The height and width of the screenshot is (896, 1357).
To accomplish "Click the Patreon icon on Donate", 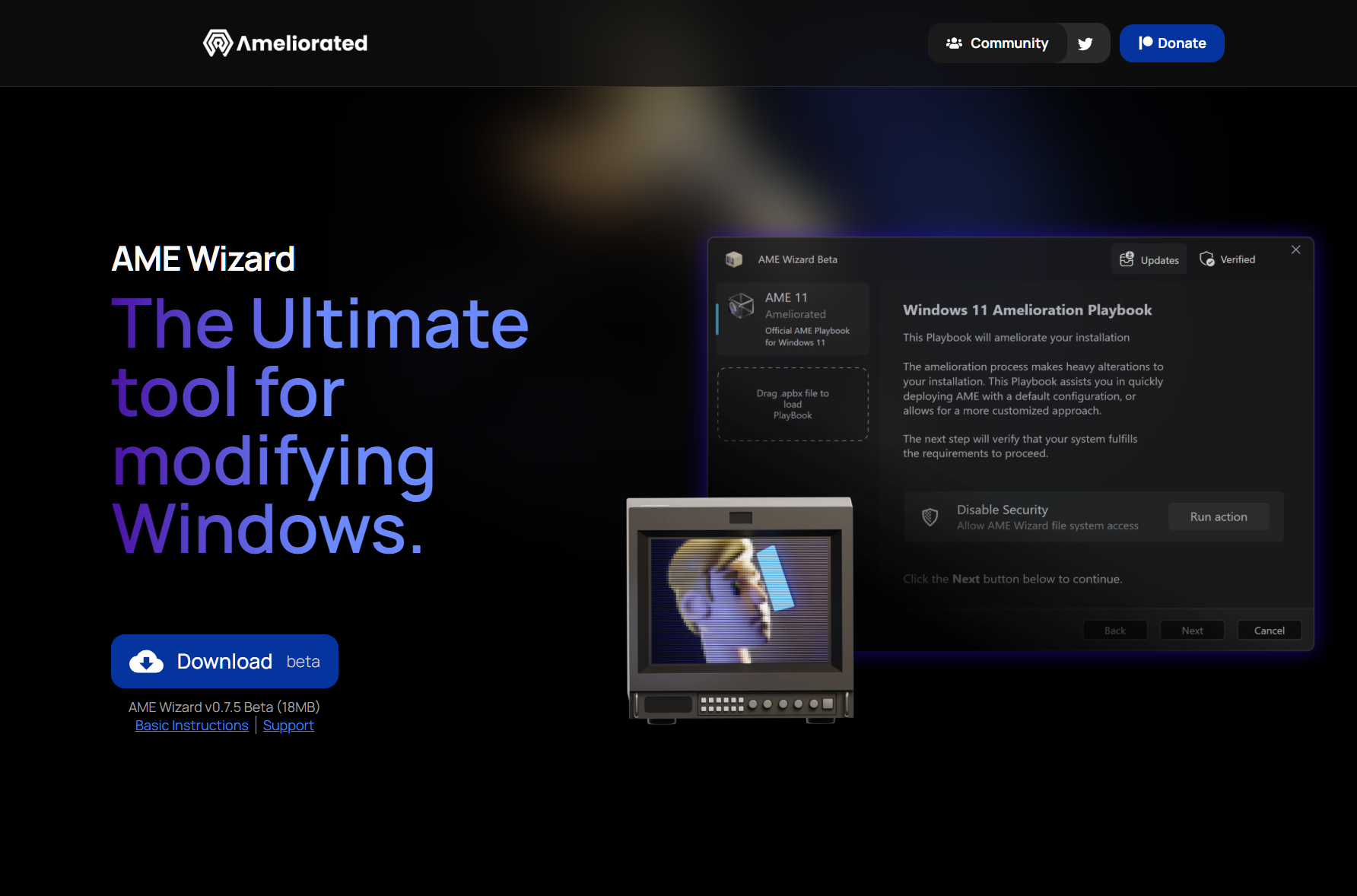I will (1146, 43).
